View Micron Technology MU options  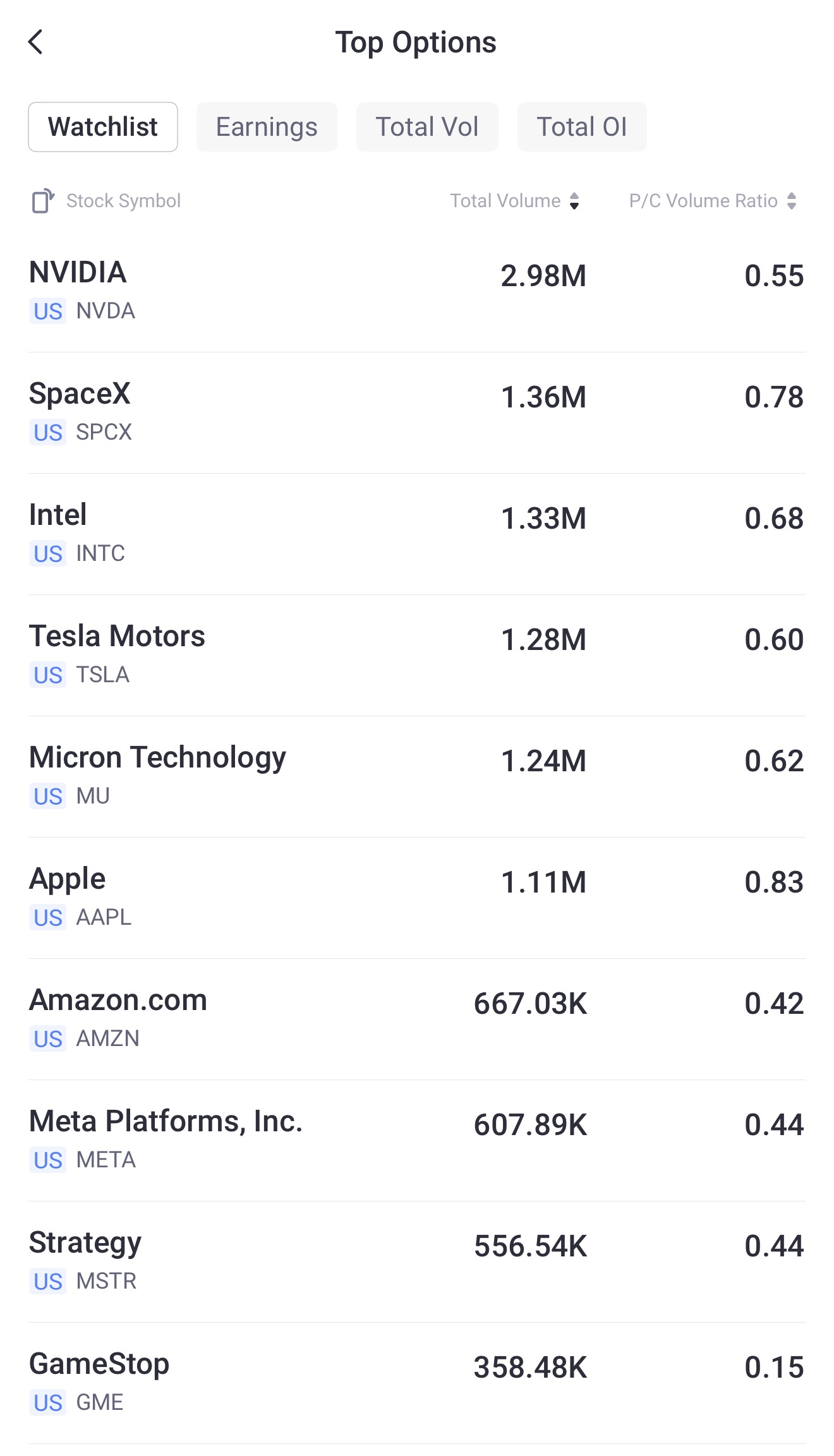coord(417,777)
